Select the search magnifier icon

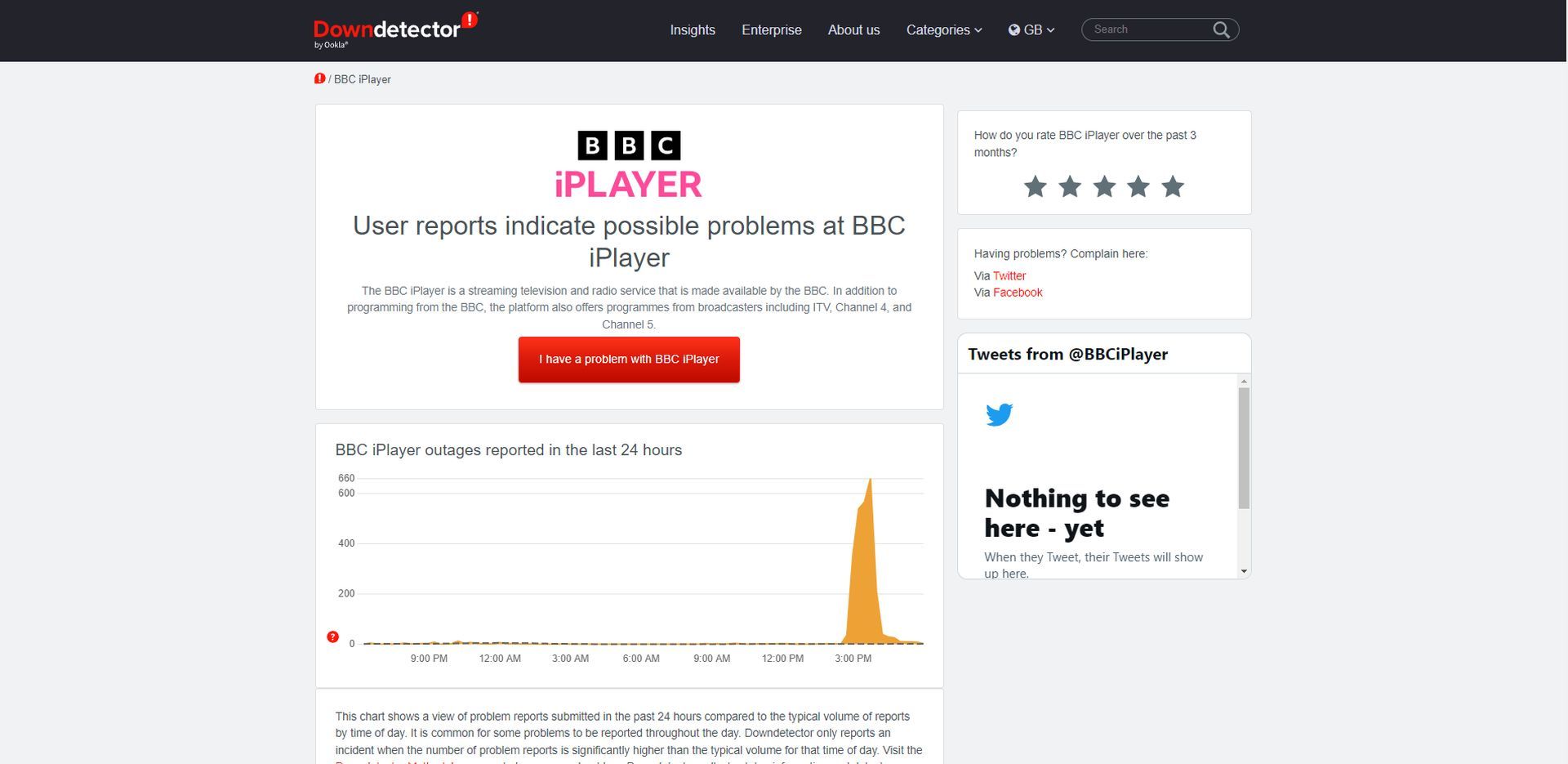coord(1221,29)
